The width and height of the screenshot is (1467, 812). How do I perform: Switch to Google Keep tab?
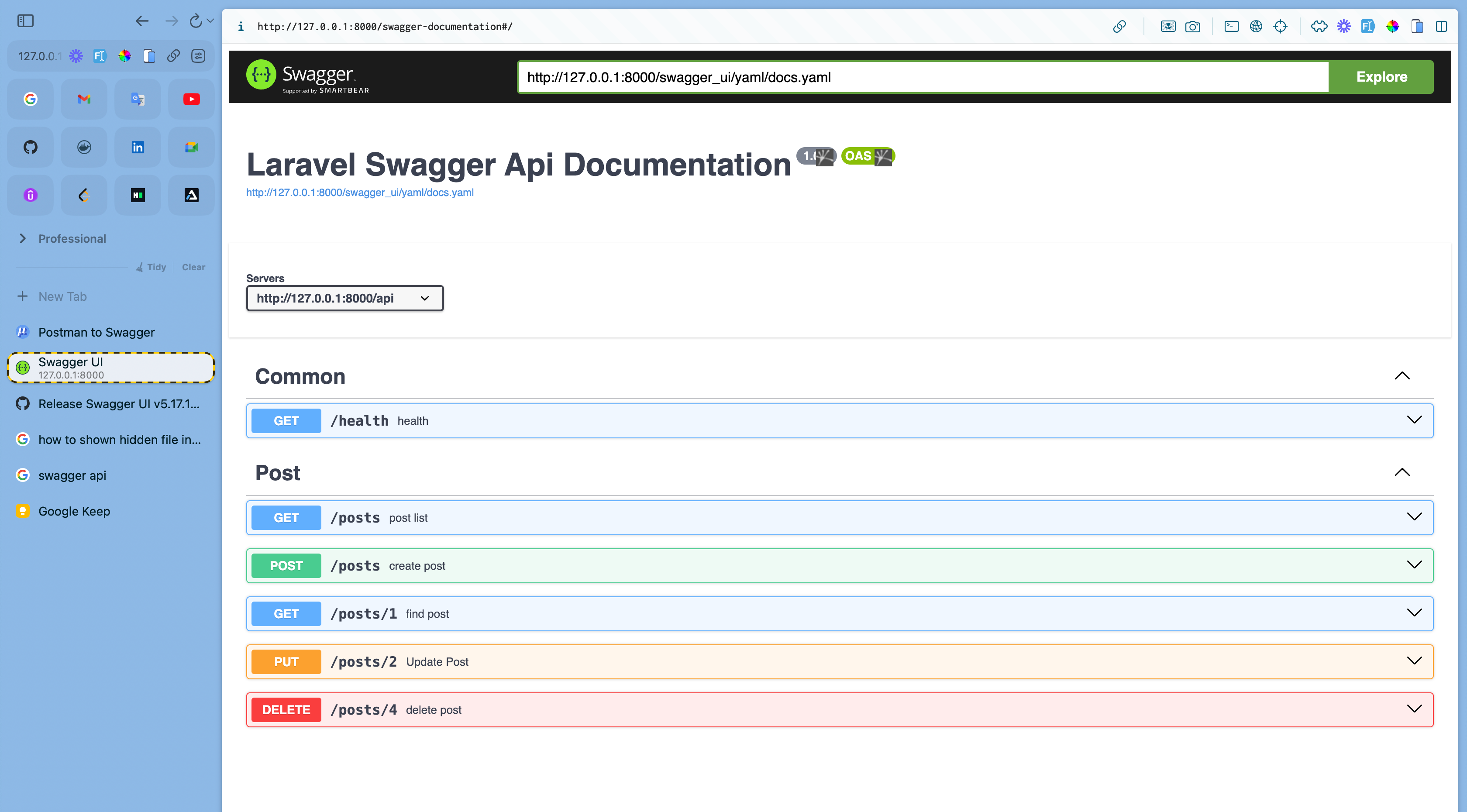74,511
